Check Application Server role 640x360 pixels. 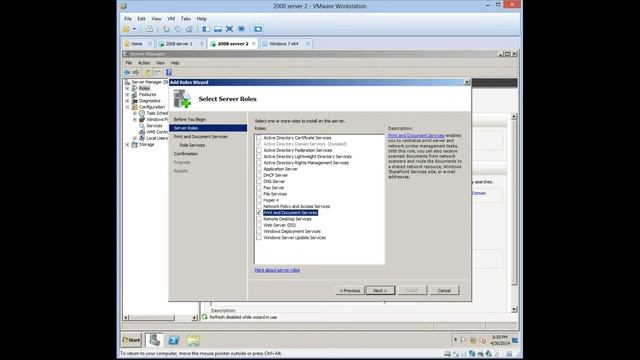pyautogui.click(x=259, y=169)
